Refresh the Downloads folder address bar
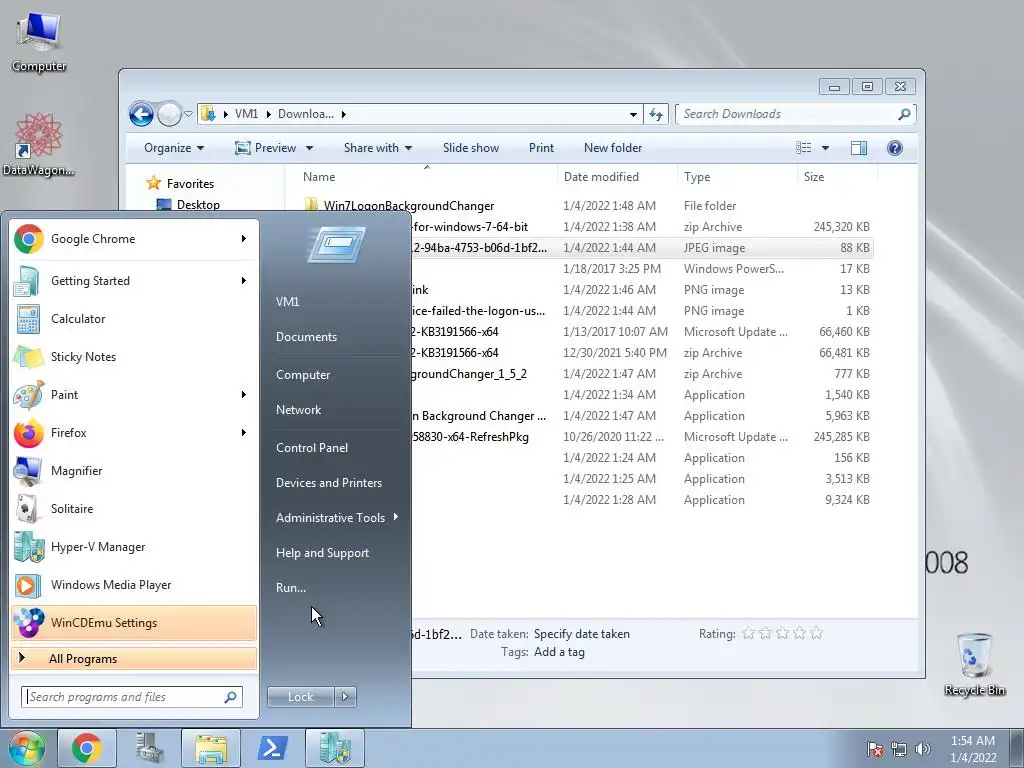The width and height of the screenshot is (1024, 768). pos(656,114)
